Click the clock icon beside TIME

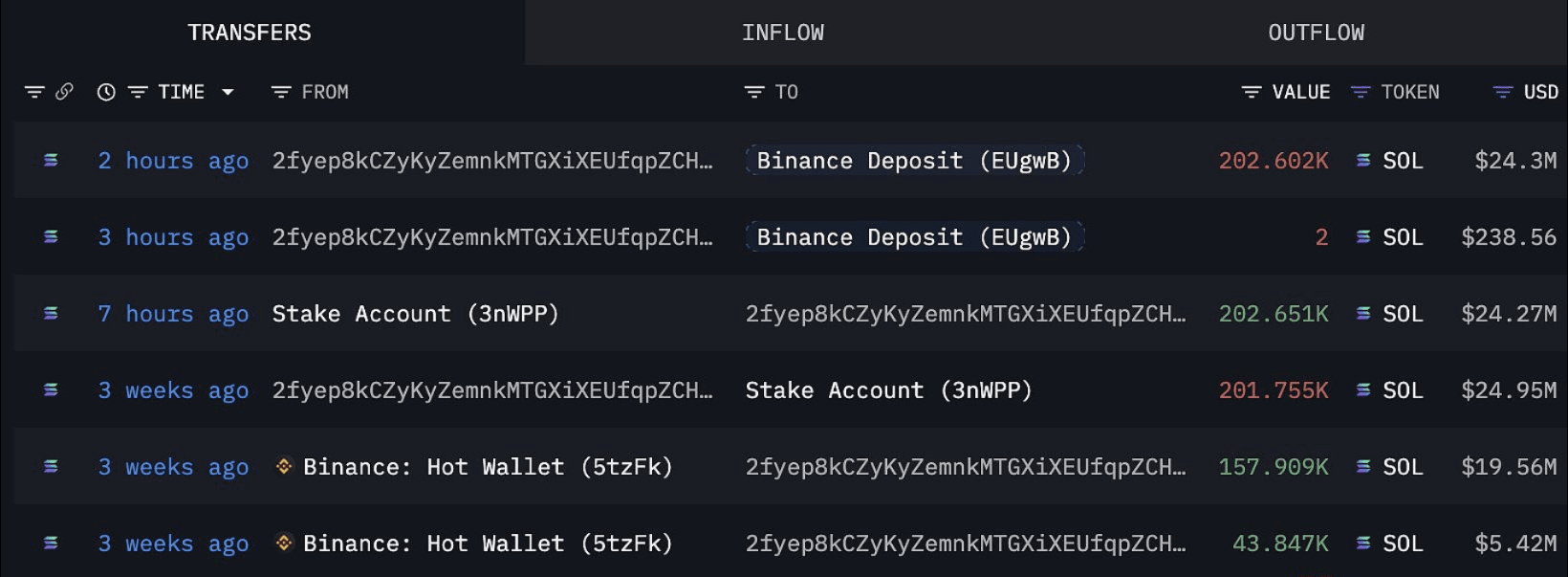click(106, 92)
